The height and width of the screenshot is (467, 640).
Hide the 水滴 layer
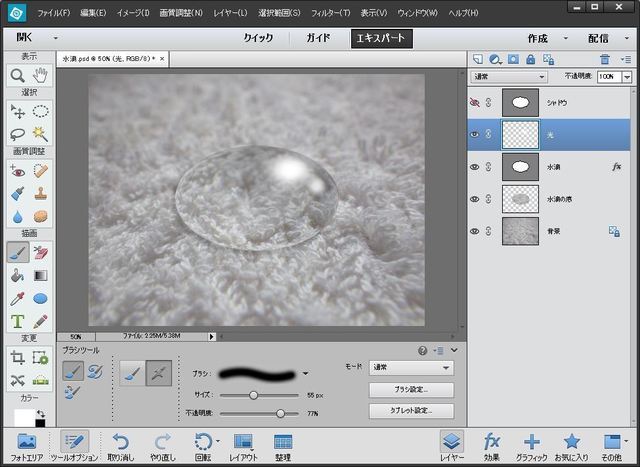coord(475,167)
